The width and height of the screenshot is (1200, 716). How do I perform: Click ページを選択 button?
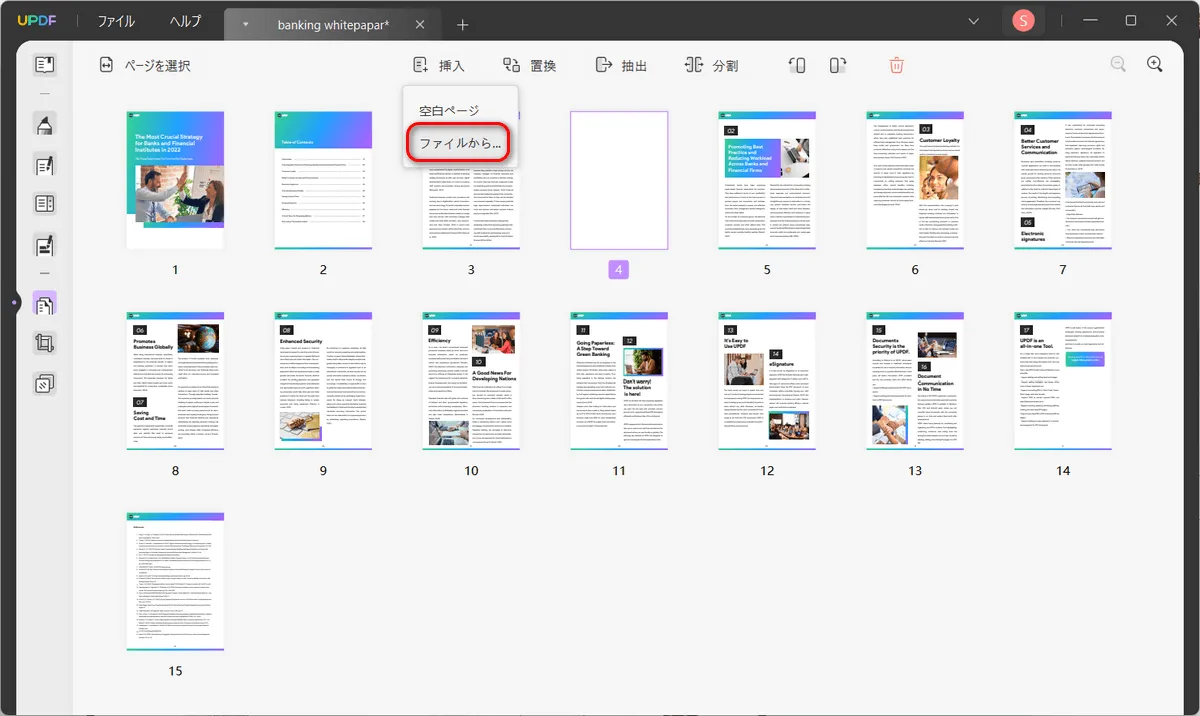145,66
